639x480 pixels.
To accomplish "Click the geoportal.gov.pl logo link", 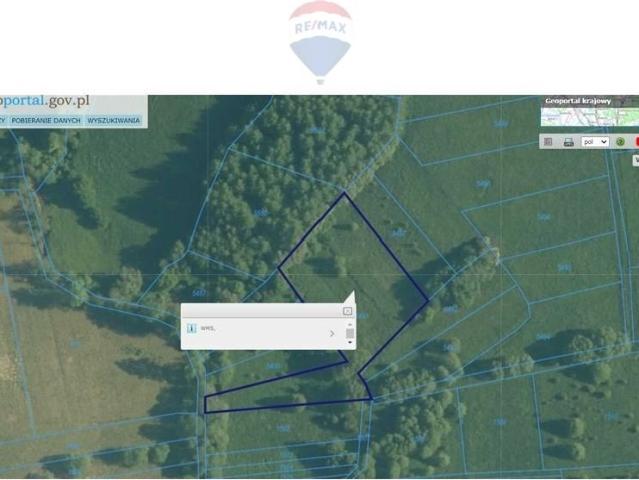I will 44,101.
